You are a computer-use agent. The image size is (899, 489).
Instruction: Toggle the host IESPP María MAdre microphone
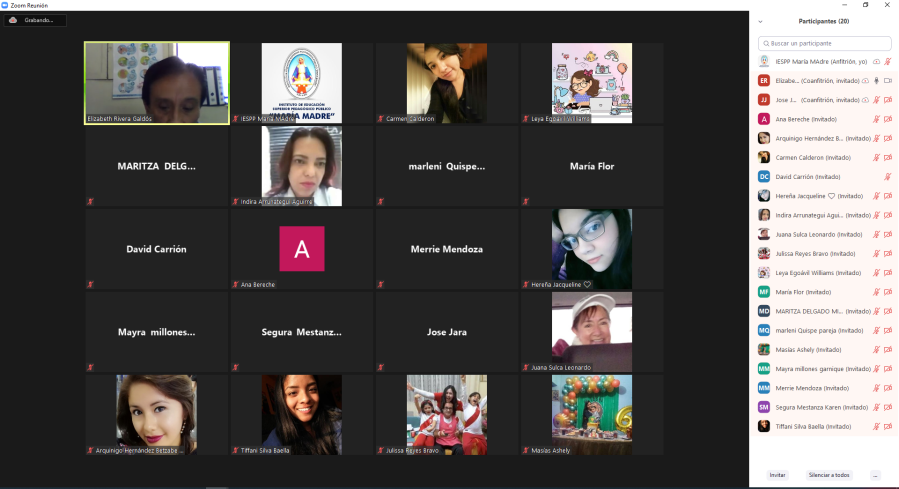(x=887, y=61)
